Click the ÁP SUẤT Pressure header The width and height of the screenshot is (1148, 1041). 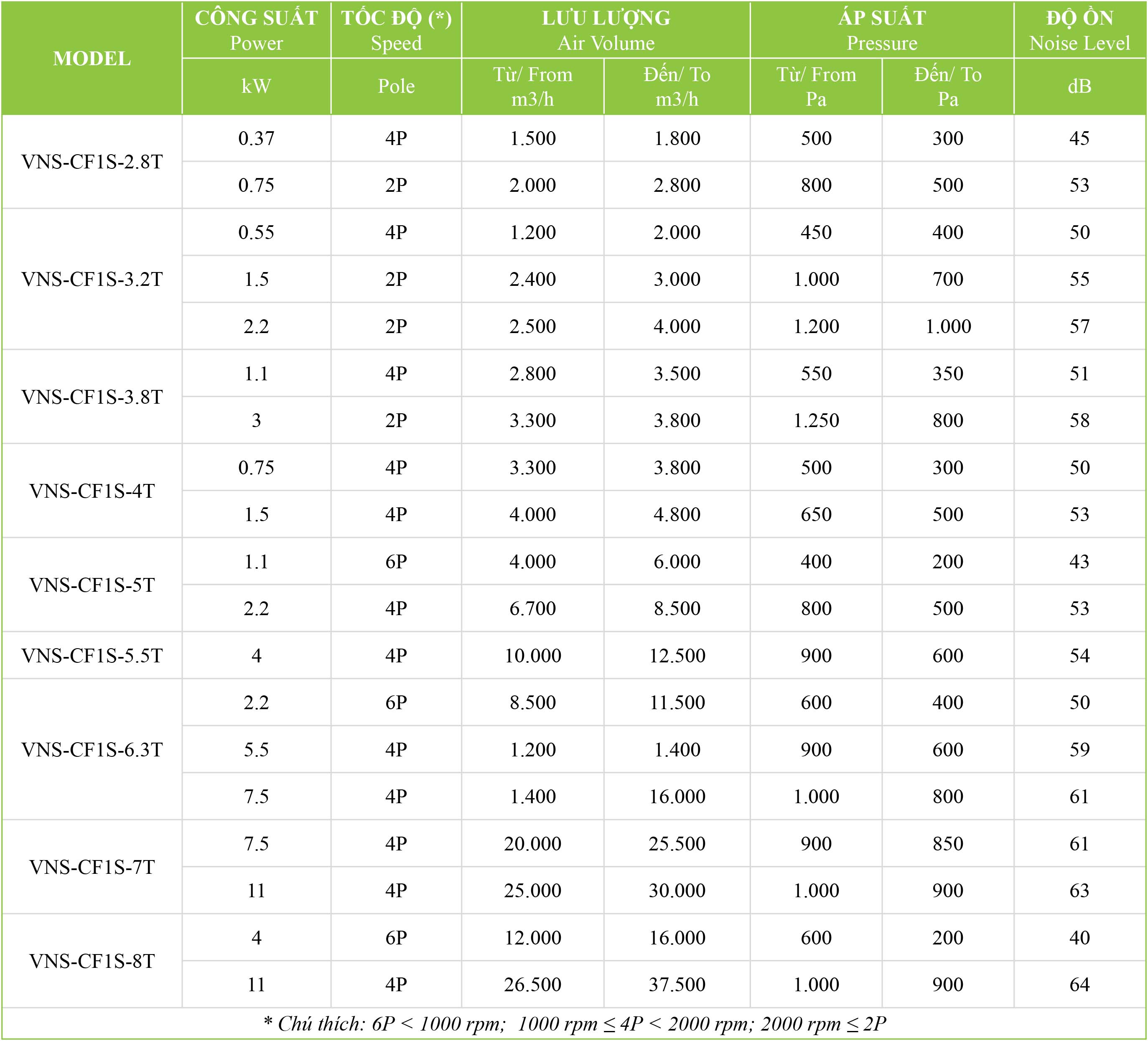click(x=882, y=30)
